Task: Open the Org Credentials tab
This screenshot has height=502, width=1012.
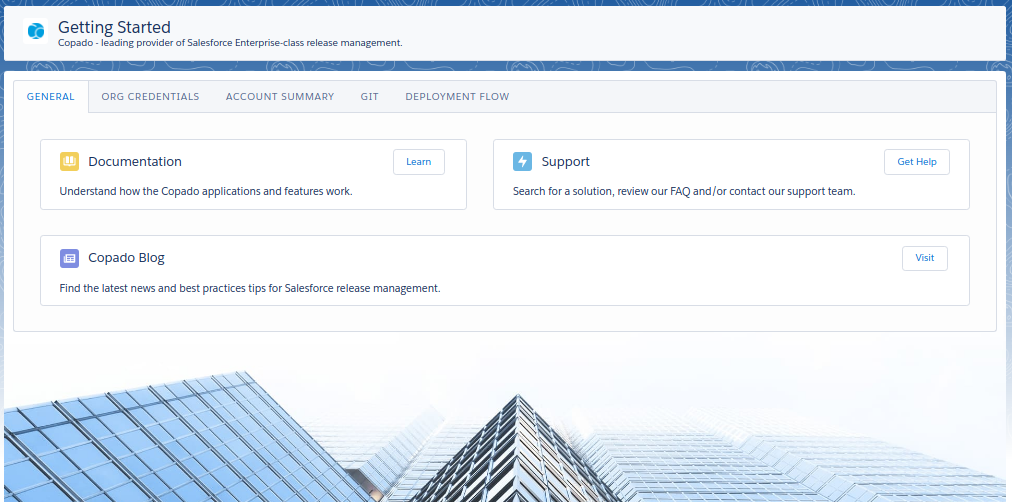Action: pos(150,97)
